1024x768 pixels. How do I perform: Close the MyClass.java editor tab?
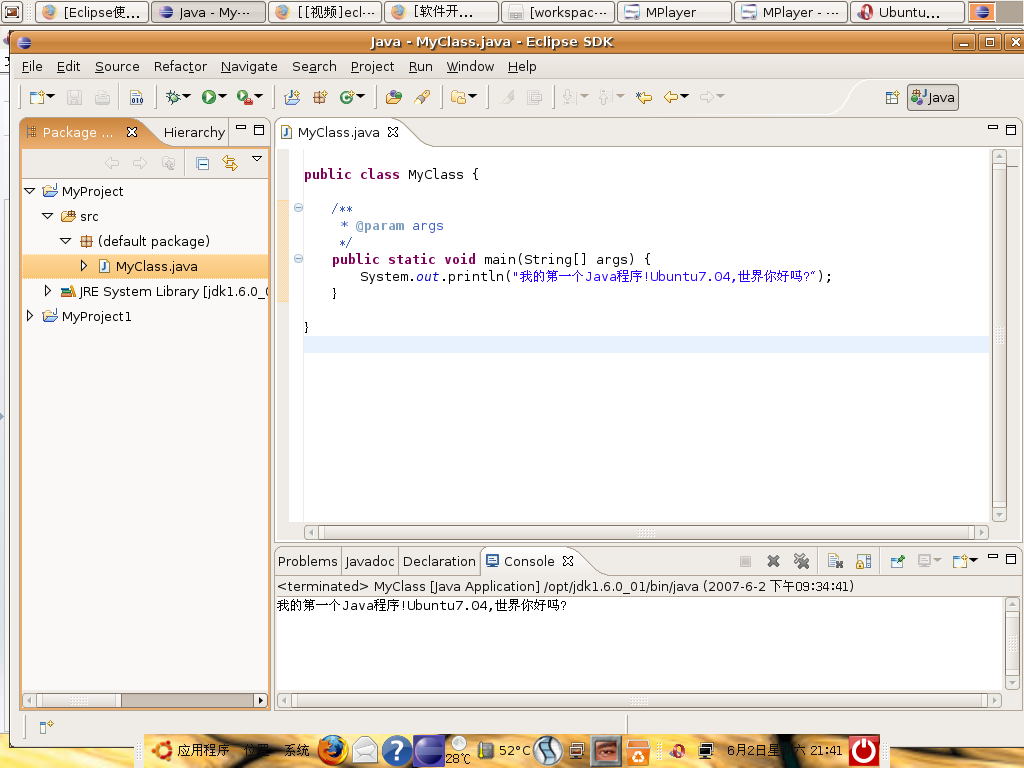[x=392, y=132]
